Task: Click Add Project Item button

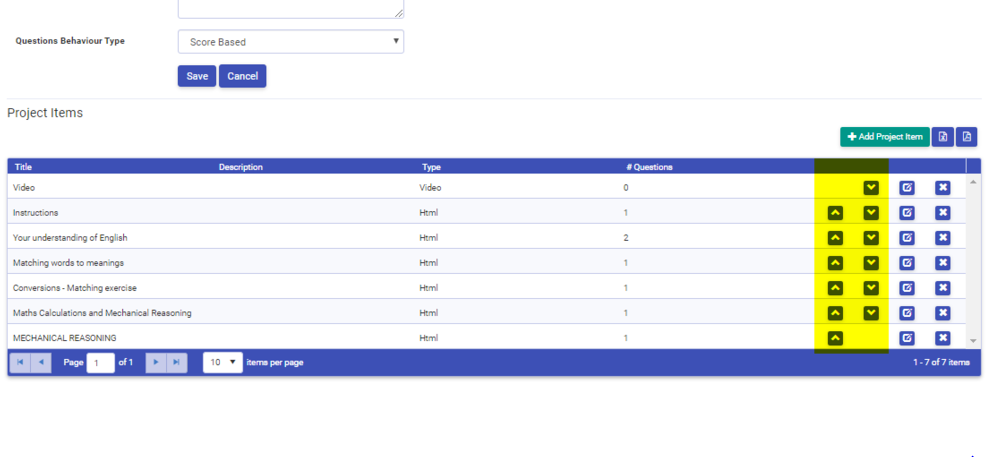Action: (885, 137)
